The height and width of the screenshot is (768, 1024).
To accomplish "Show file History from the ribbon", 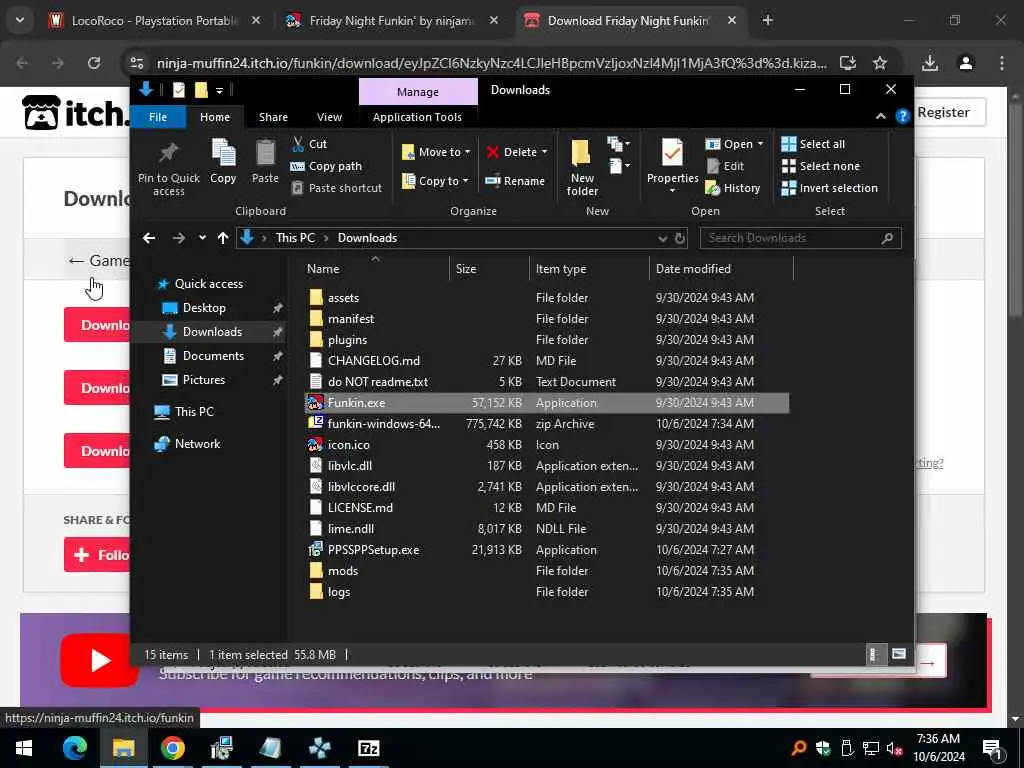I will tap(733, 188).
